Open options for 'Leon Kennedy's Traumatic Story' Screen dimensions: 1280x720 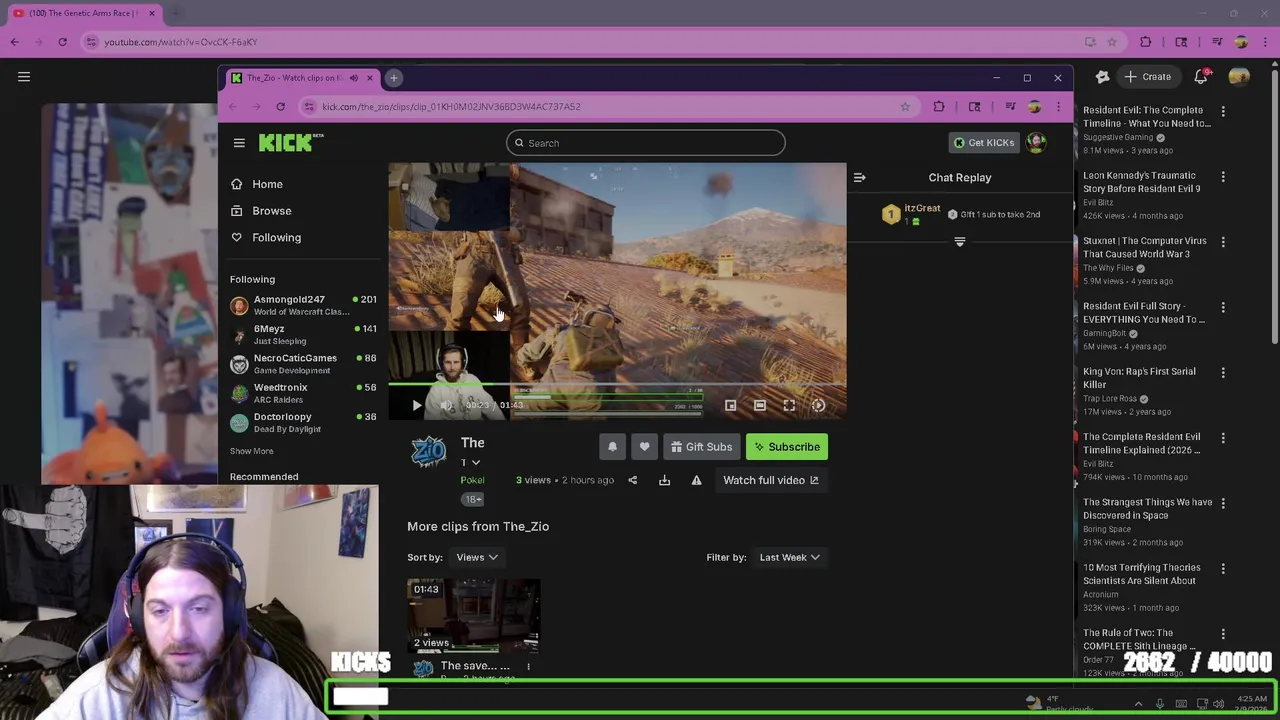(x=1223, y=176)
